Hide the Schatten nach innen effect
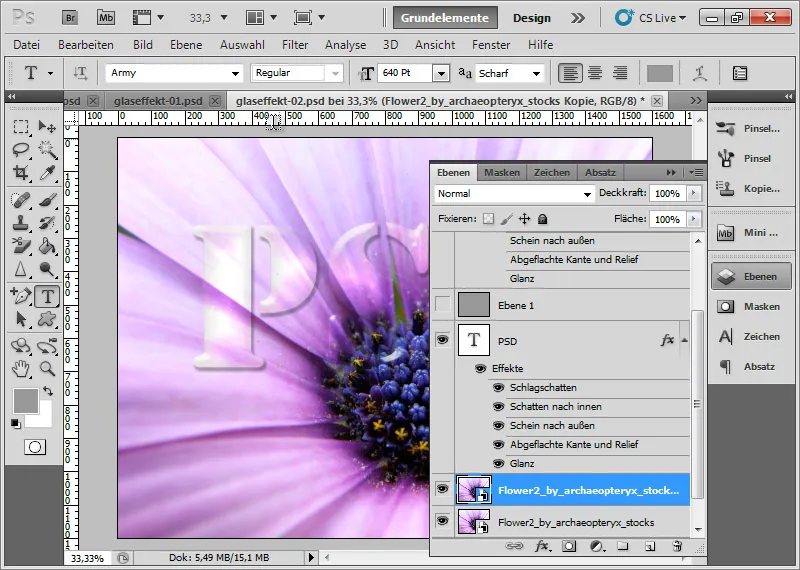The height and width of the screenshot is (570, 800). click(x=498, y=407)
